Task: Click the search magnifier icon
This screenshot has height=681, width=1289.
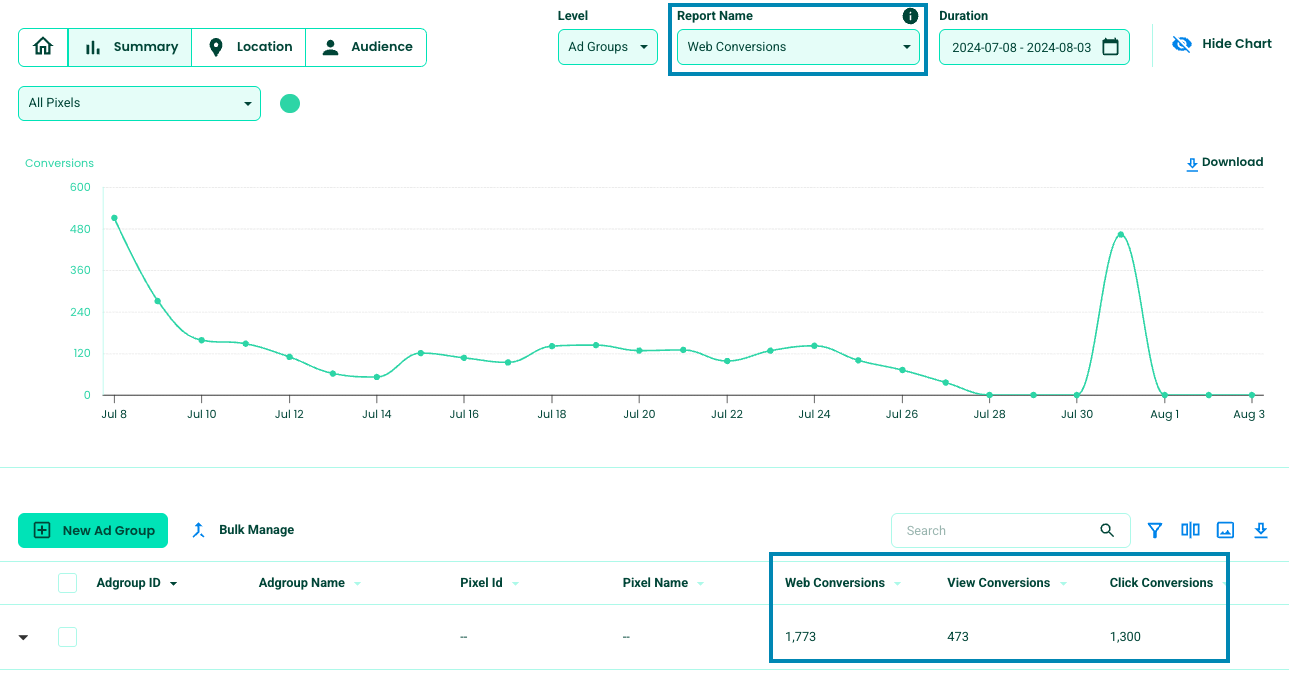Action: coord(1107,530)
